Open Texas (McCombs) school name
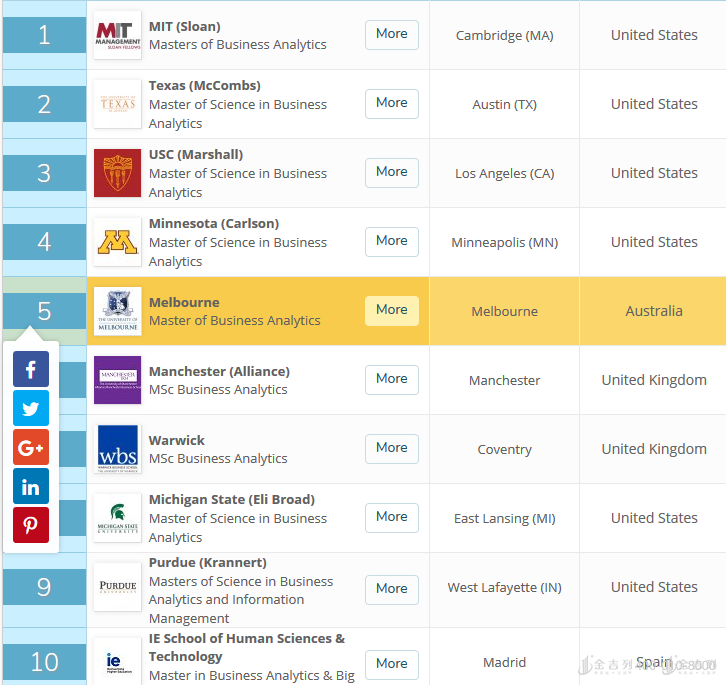Viewport: 726px width, 685px height. (x=205, y=86)
